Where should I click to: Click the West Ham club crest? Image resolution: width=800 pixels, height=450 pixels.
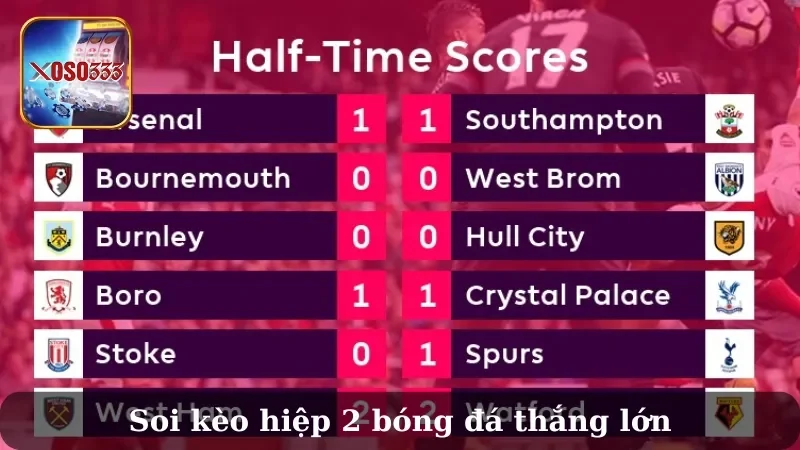[59, 412]
